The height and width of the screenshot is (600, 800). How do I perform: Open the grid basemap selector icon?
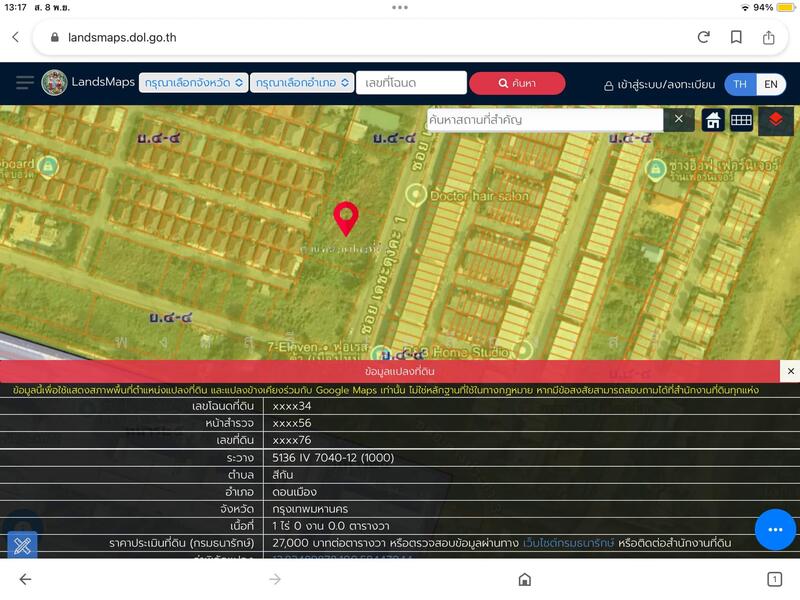tap(741, 120)
